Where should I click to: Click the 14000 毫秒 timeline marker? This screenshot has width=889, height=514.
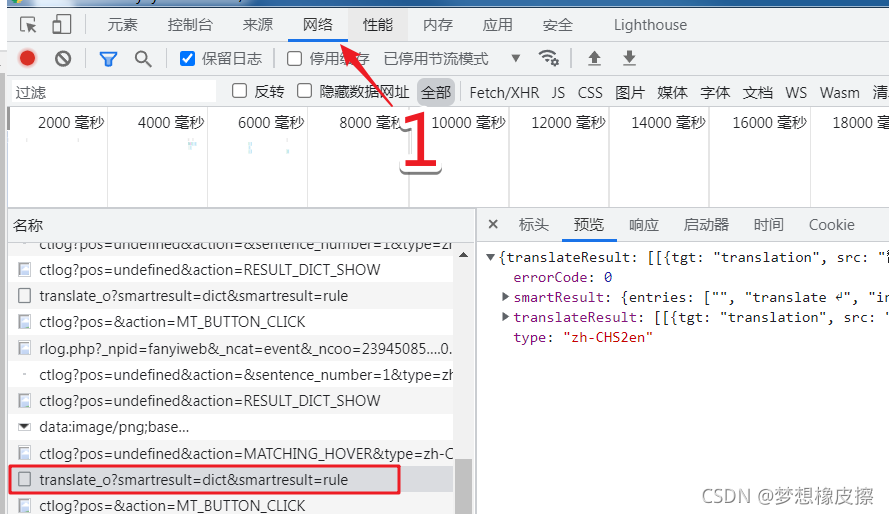click(x=668, y=122)
